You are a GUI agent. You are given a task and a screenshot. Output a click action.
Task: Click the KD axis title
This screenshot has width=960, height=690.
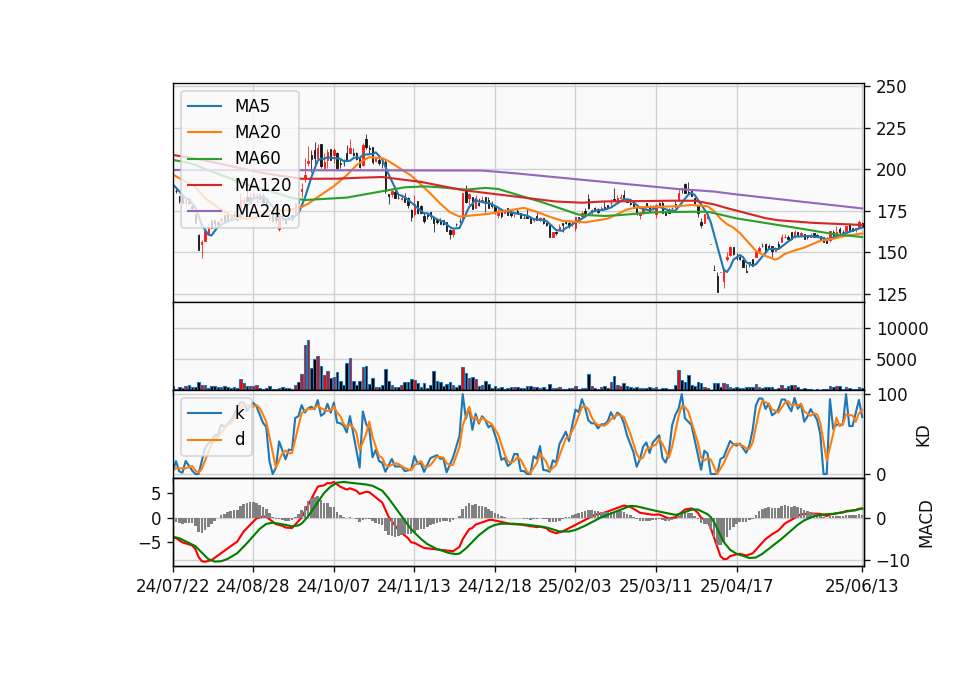tap(923, 436)
